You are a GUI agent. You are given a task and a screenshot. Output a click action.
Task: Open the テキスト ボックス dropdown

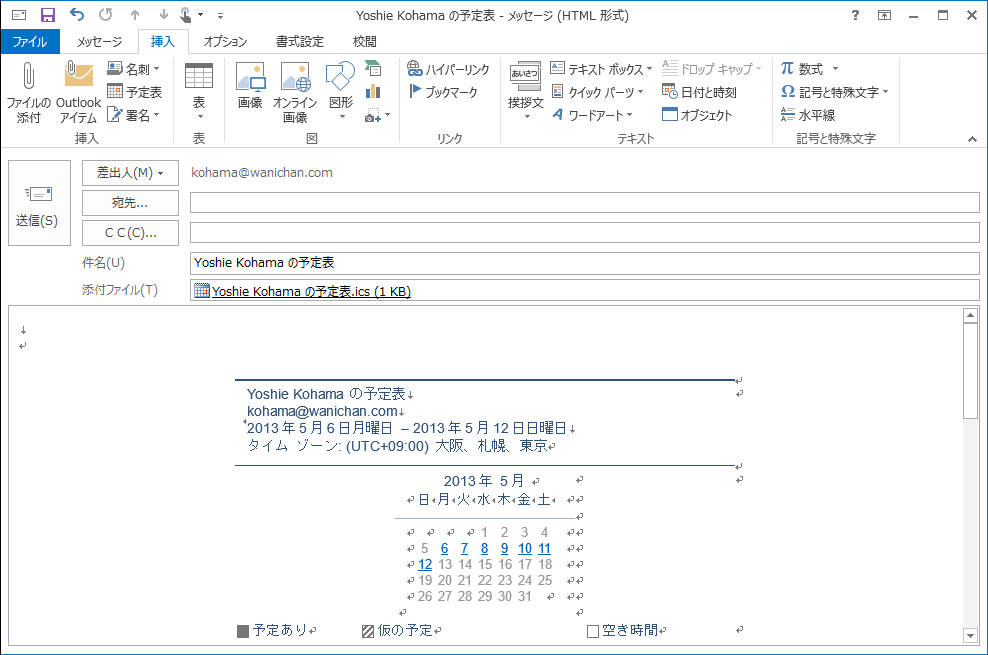602,69
